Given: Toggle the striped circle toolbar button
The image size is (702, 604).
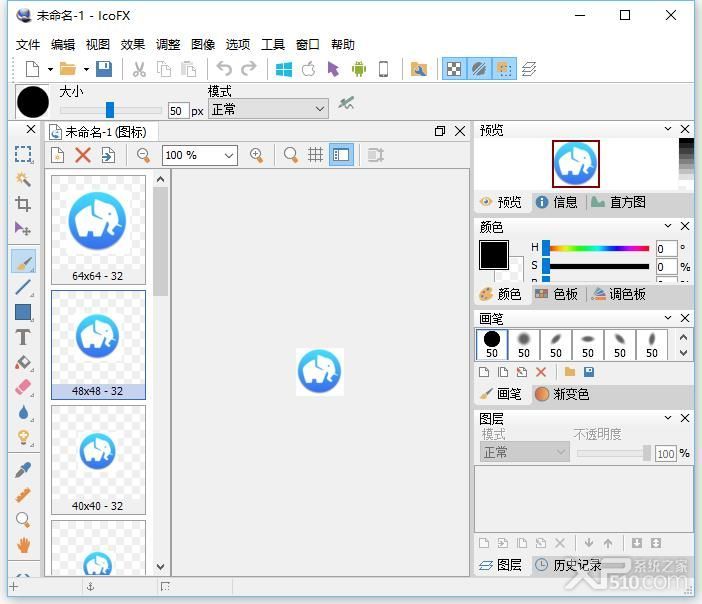Looking at the screenshot, I should pos(479,69).
